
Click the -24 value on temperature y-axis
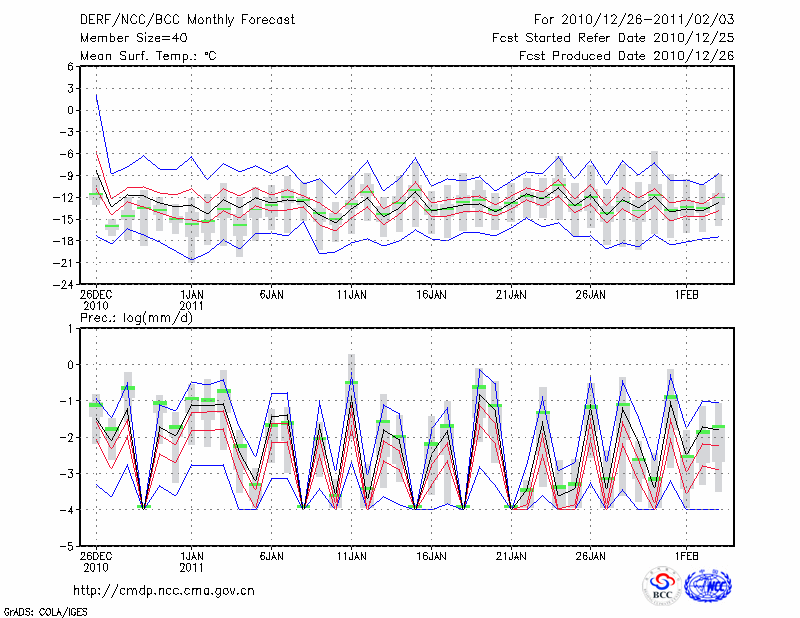pyautogui.click(x=65, y=284)
